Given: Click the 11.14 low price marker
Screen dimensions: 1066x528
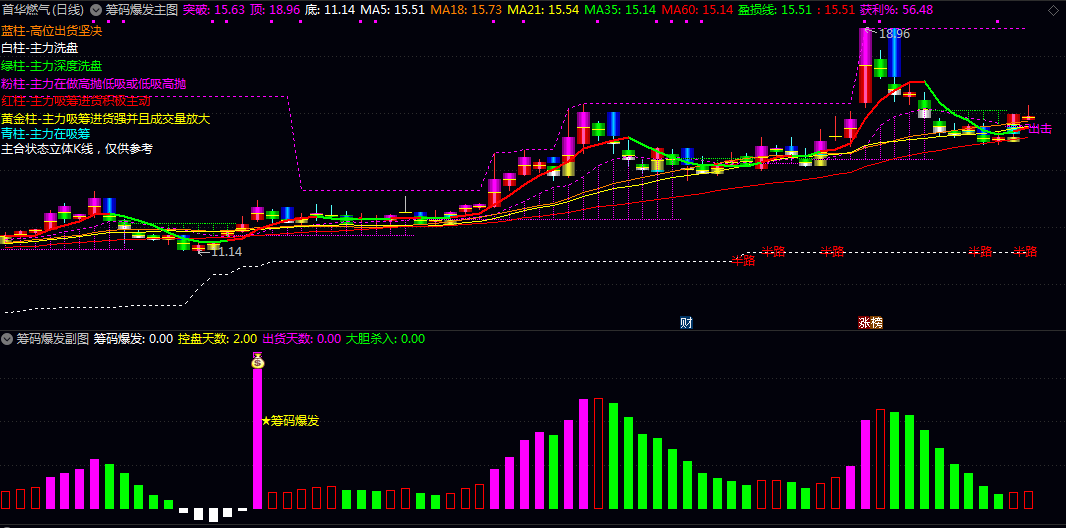Looking at the screenshot, I should [220, 251].
